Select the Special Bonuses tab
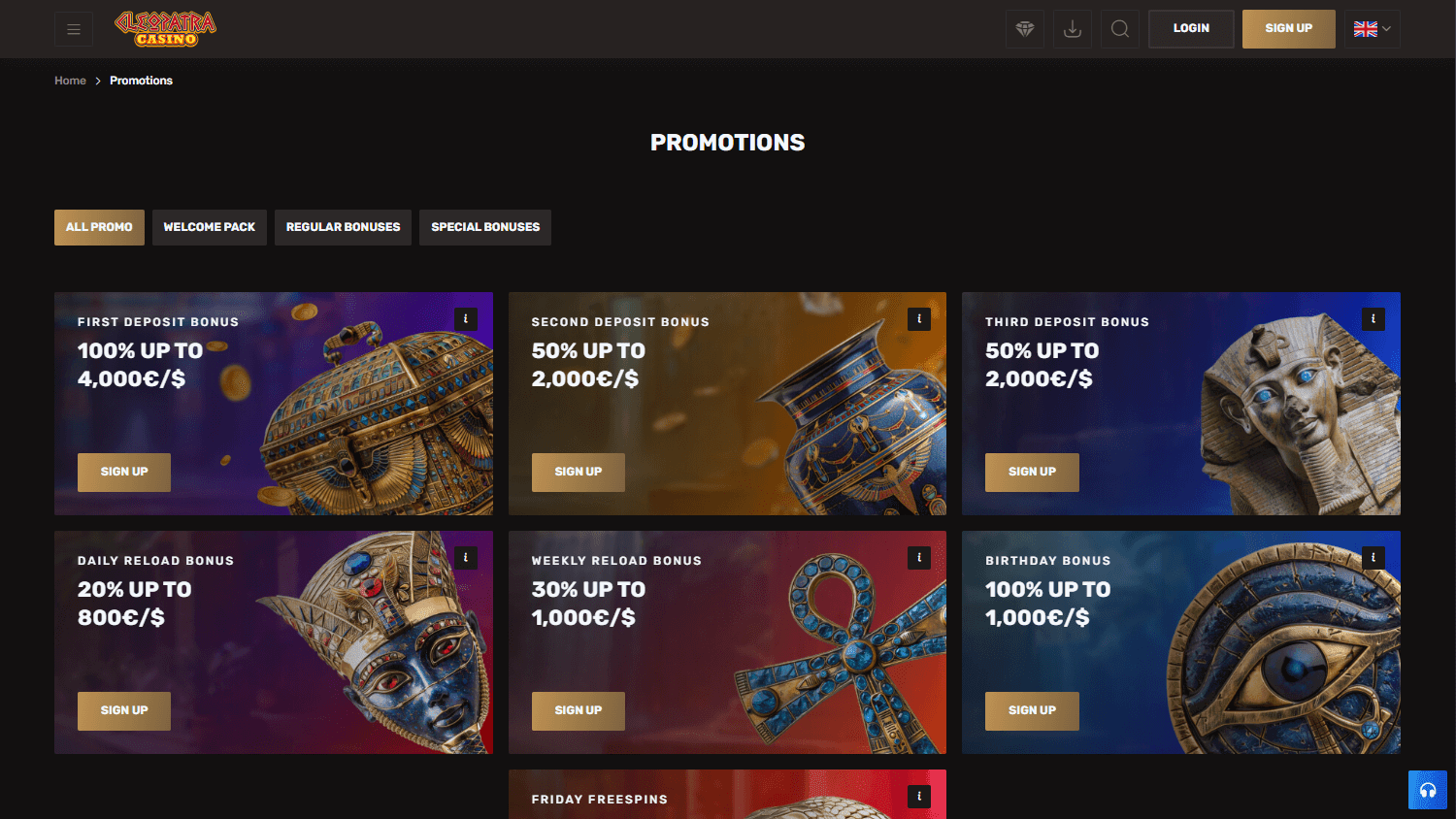The image size is (1456, 819). pyautogui.click(x=485, y=227)
